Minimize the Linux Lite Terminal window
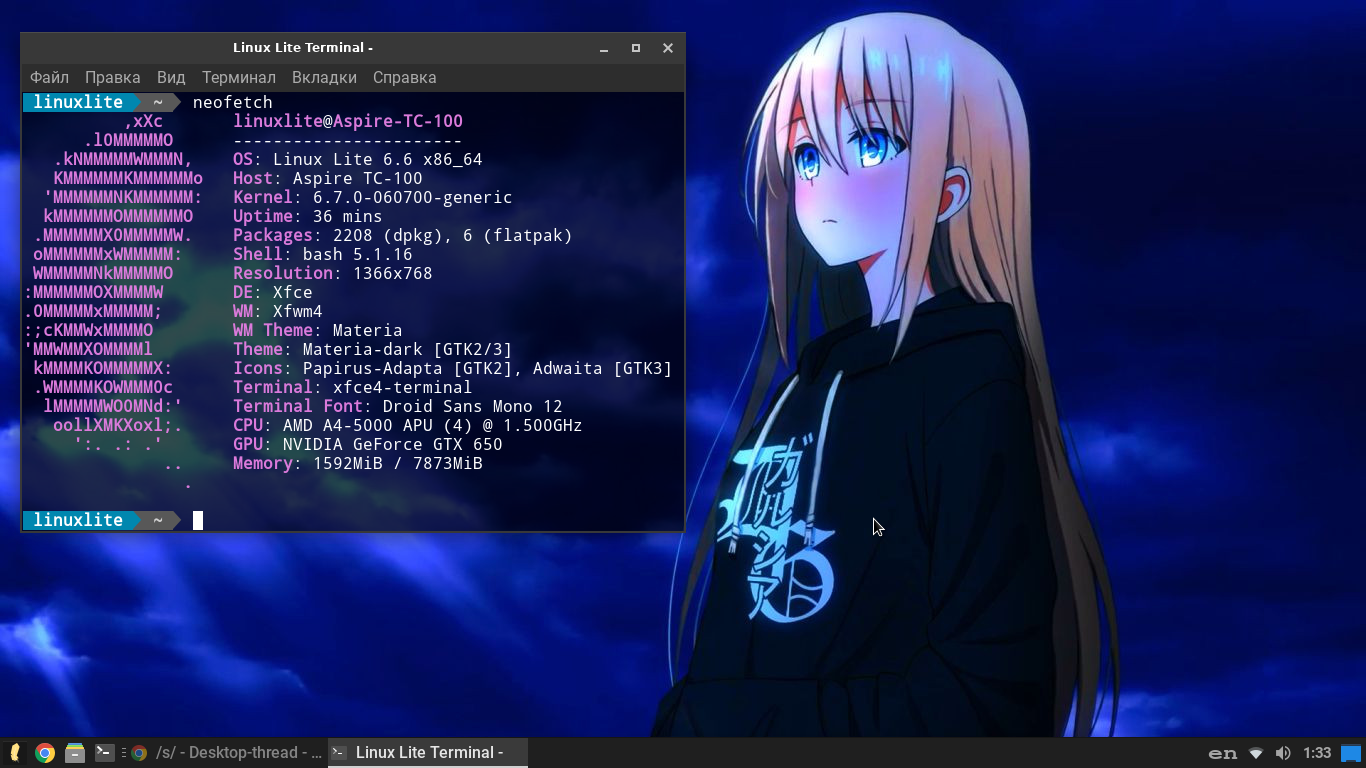Viewport: 1366px width, 768px height. pyautogui.click(x=604, y=48)
